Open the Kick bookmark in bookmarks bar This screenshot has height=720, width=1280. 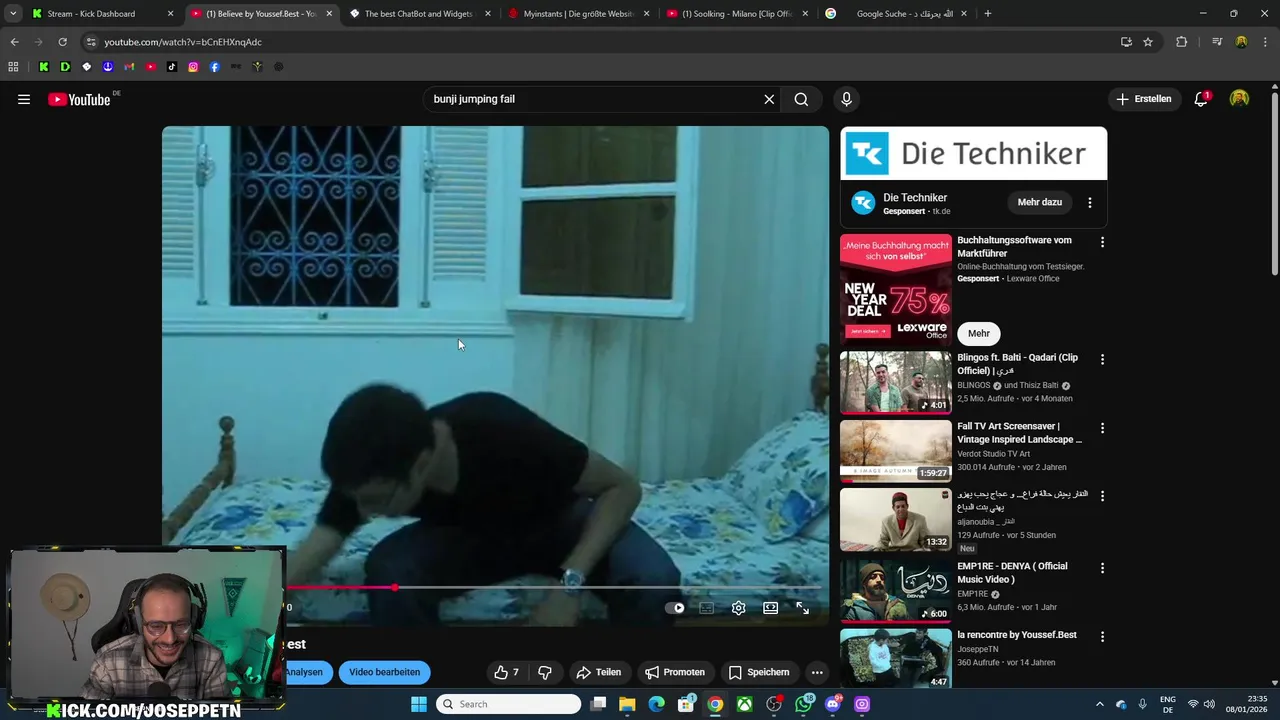click(x=44, y=67)
